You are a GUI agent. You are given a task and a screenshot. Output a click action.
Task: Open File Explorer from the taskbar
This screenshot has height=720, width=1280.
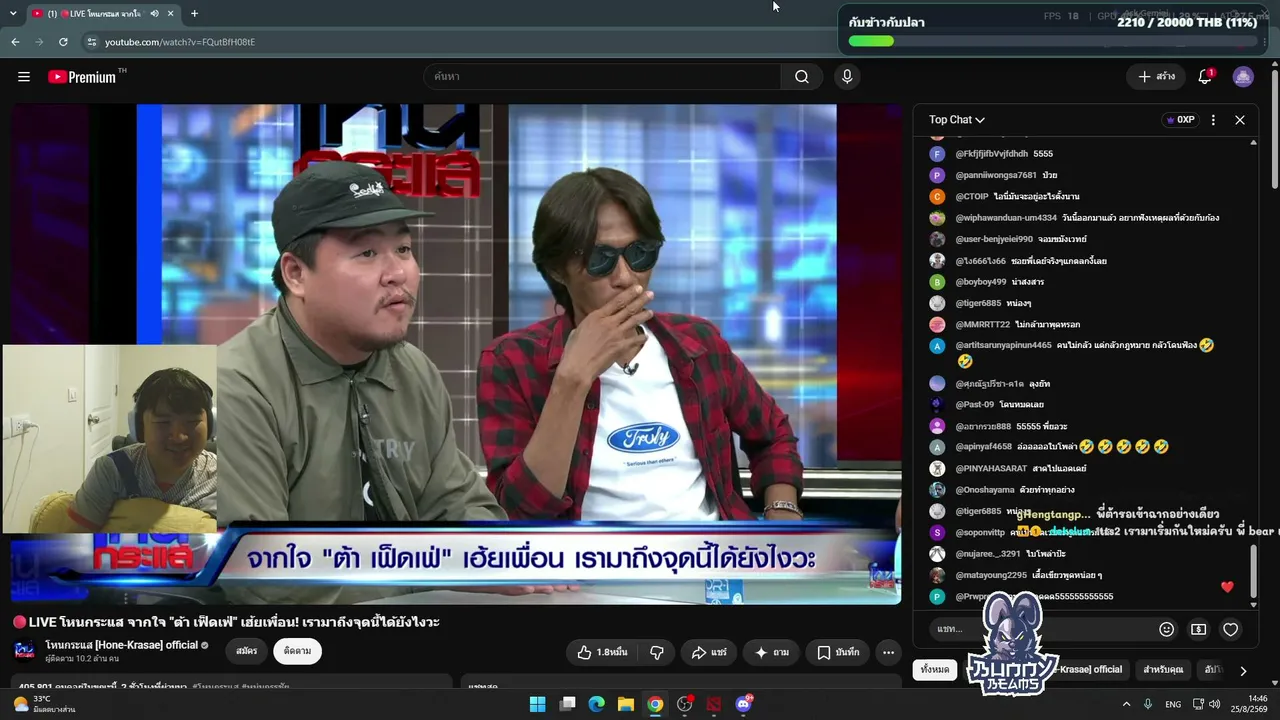click(626, 704)
